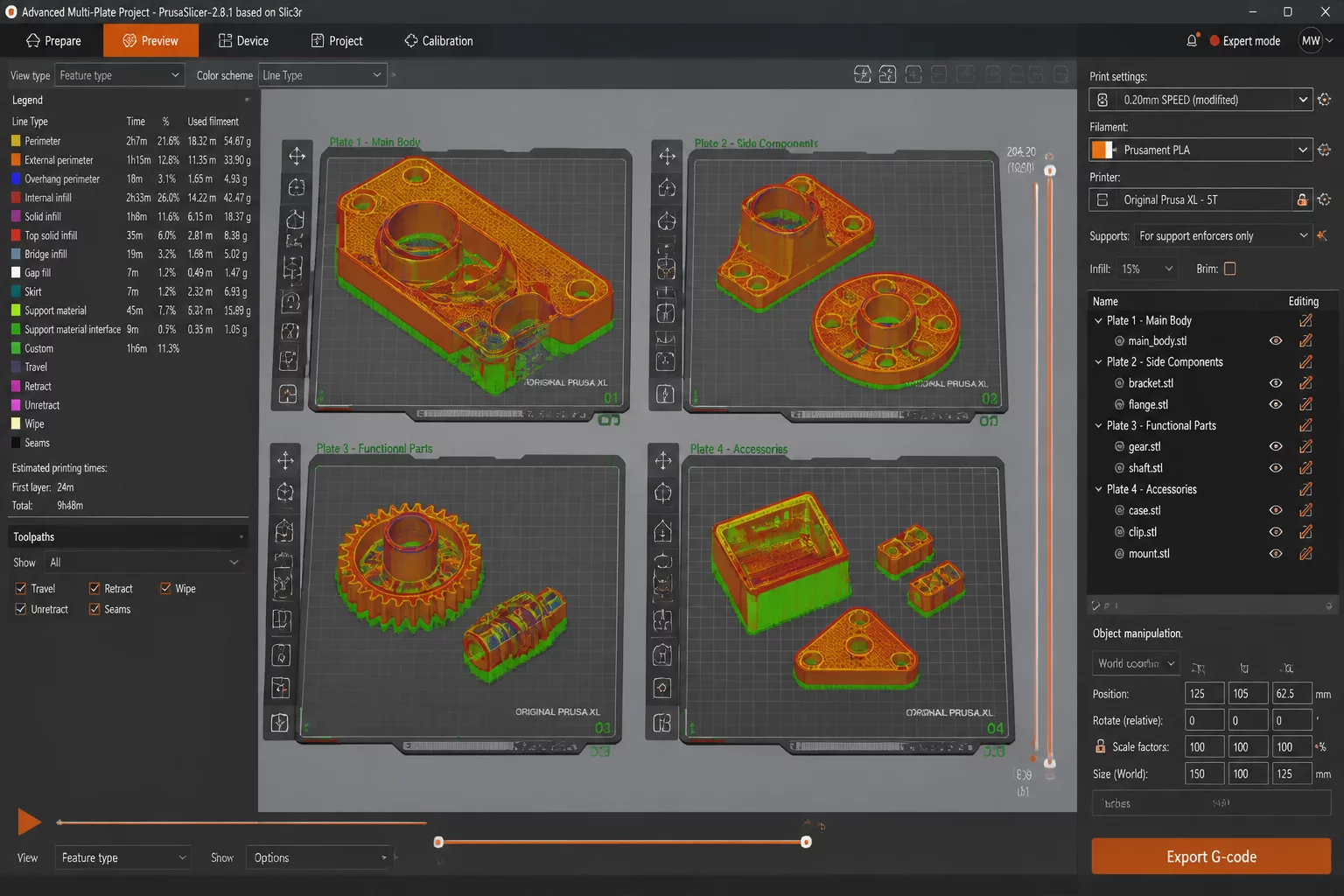Open the Color scheme Line Type dropdown
Image resolution: width=1344 pixels, height=896 pixels.
coord(323,75)
